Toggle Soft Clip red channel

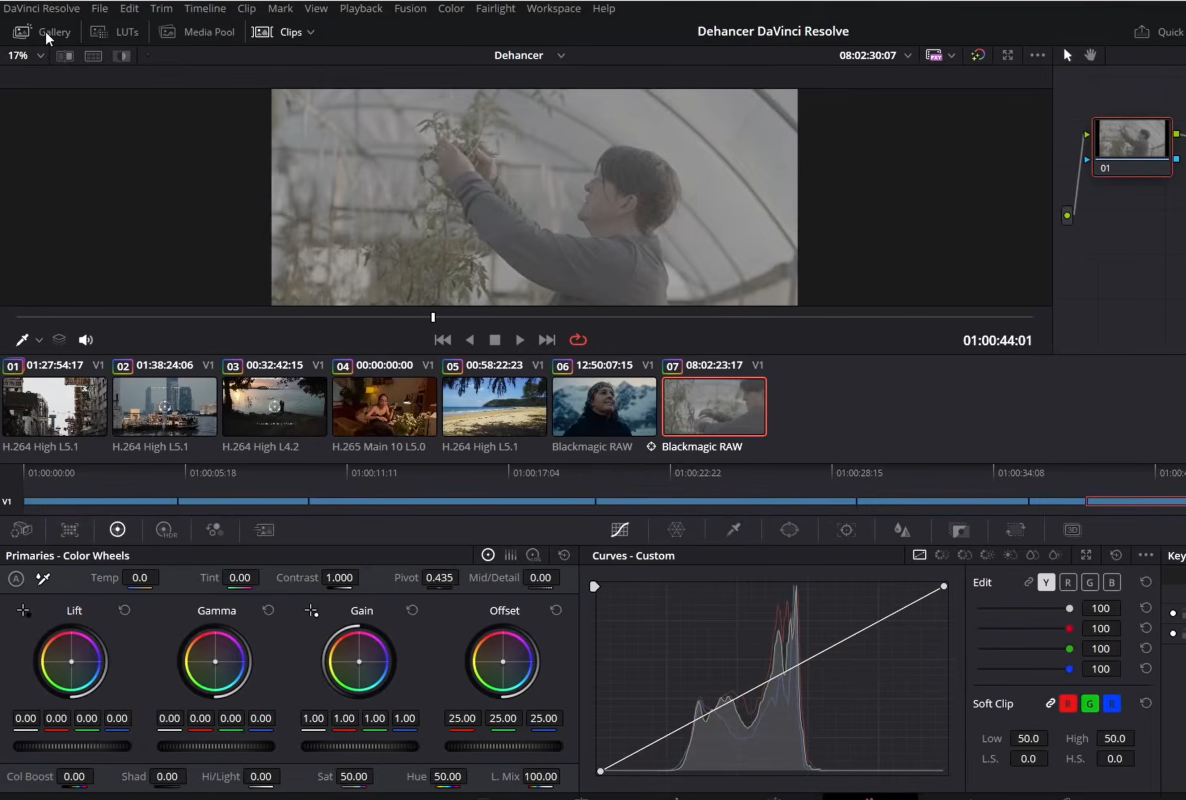pyautogui.click(x=1067, y=704)
